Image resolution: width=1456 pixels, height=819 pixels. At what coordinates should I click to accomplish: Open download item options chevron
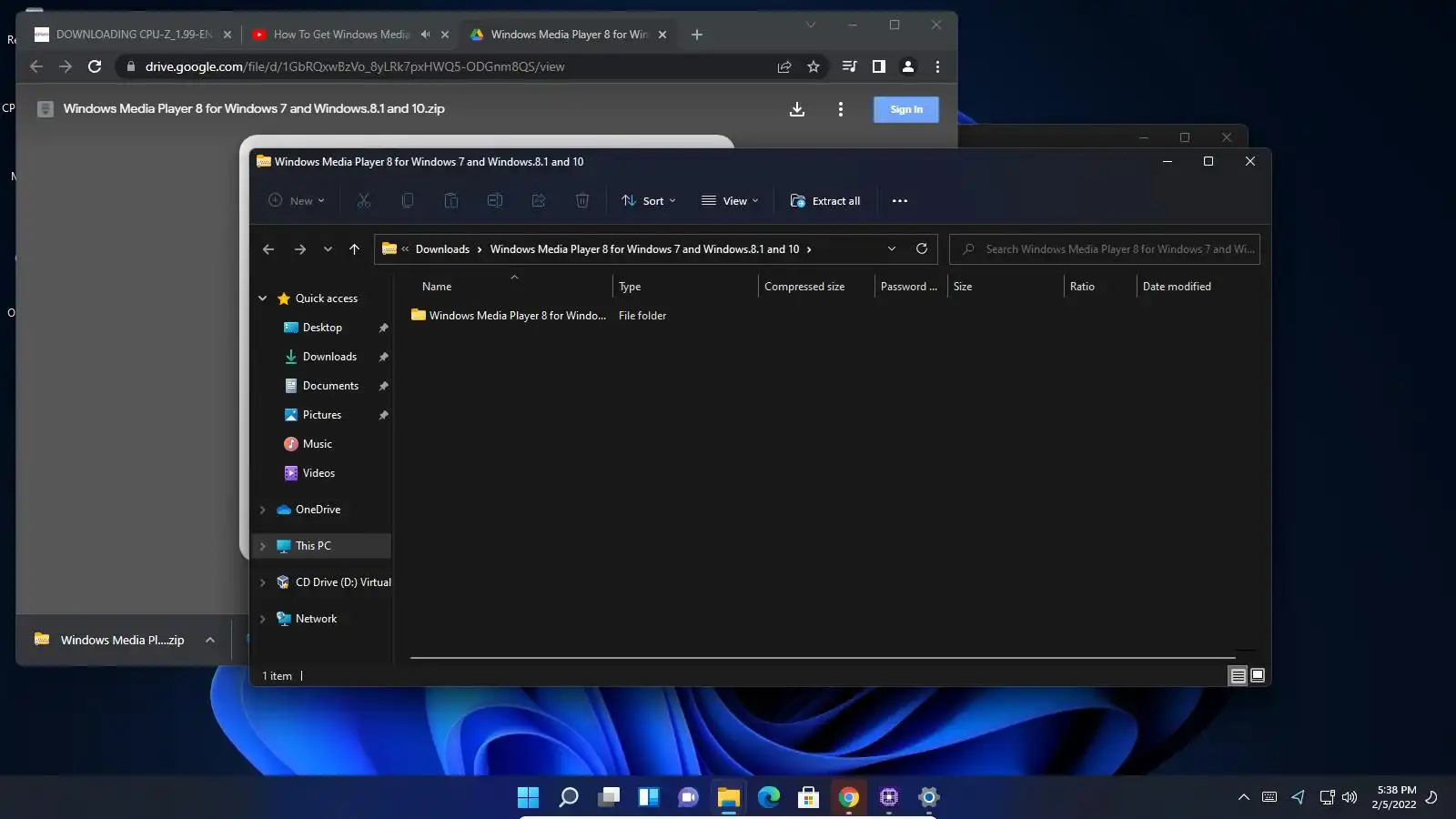(210, 640)
